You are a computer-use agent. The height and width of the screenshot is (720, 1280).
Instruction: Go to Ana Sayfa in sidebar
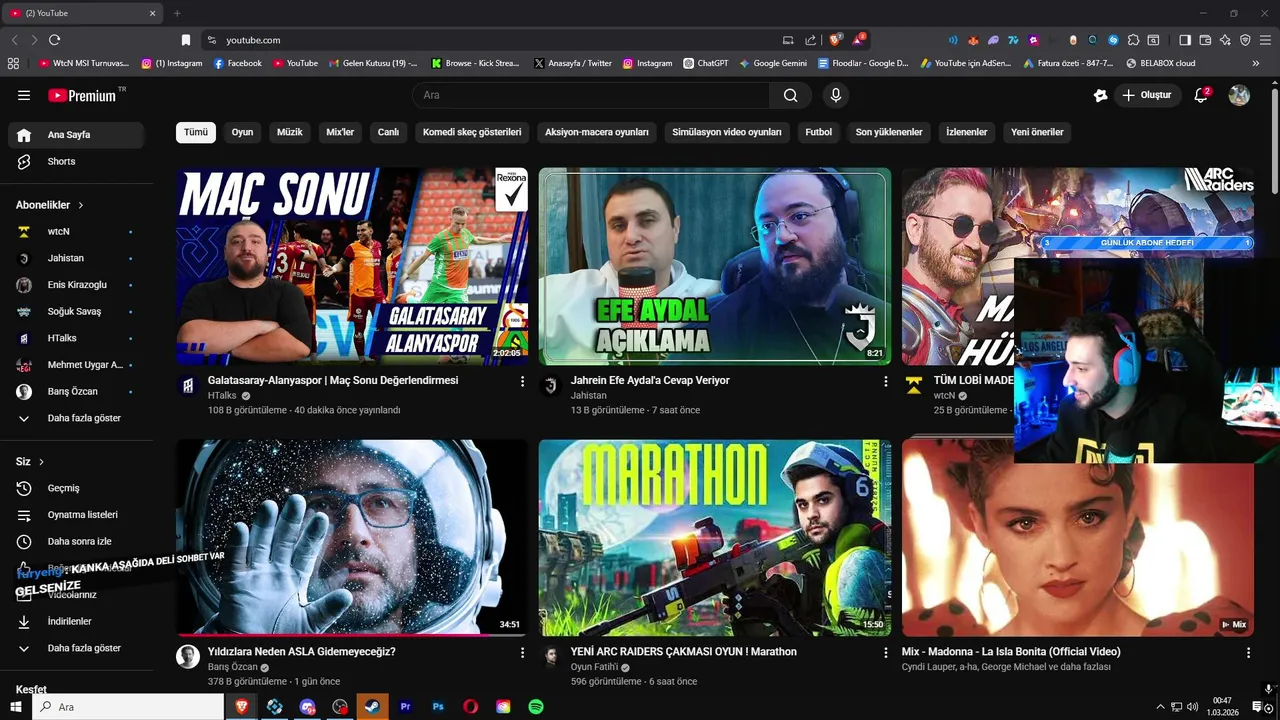(x=76, y=135)
